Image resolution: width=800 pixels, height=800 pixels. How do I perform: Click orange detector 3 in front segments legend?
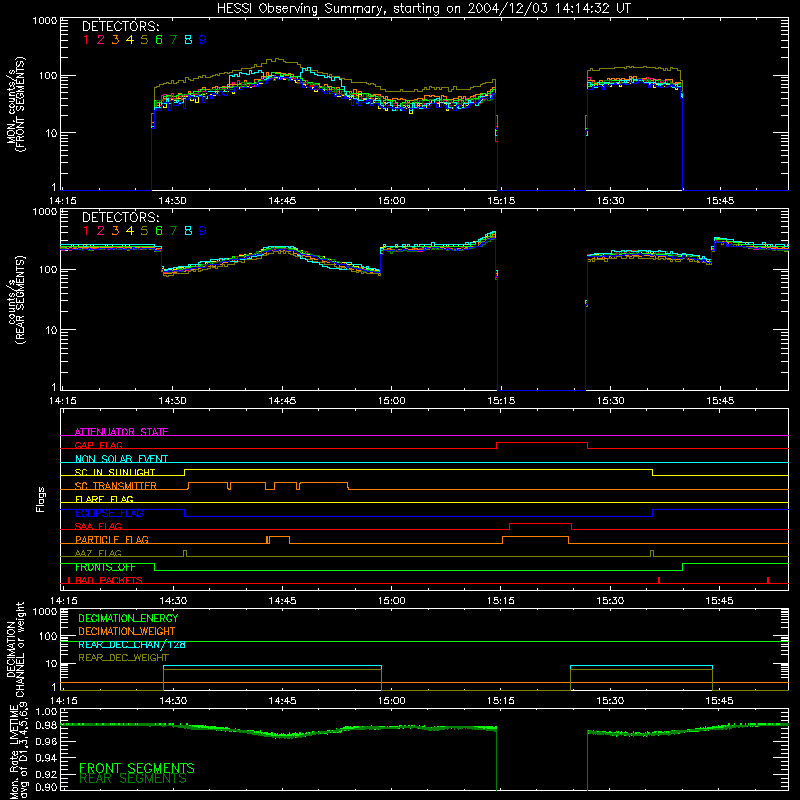[115, 40]
